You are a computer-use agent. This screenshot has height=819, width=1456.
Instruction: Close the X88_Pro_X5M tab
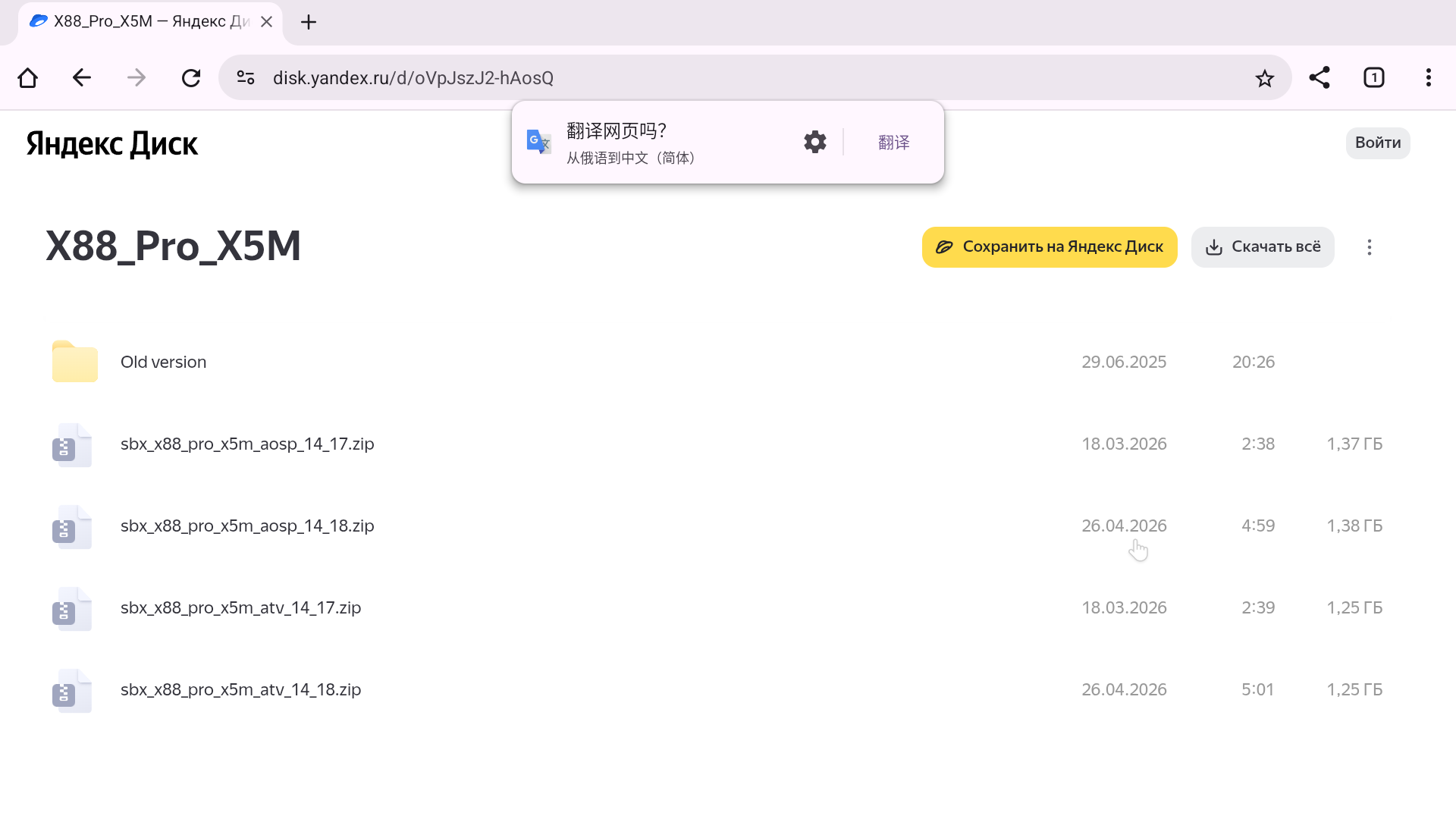coord(267,22)
